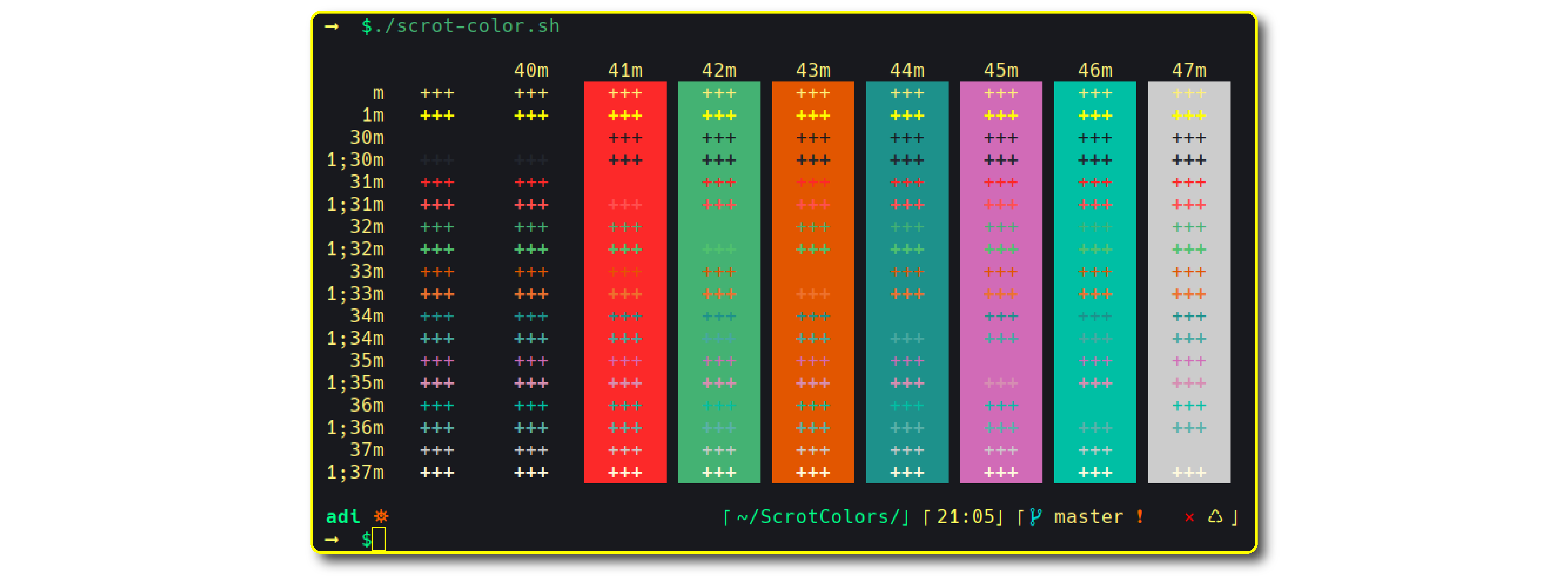Click the recycle symbol in the prompt

(x=1215, y=517)
